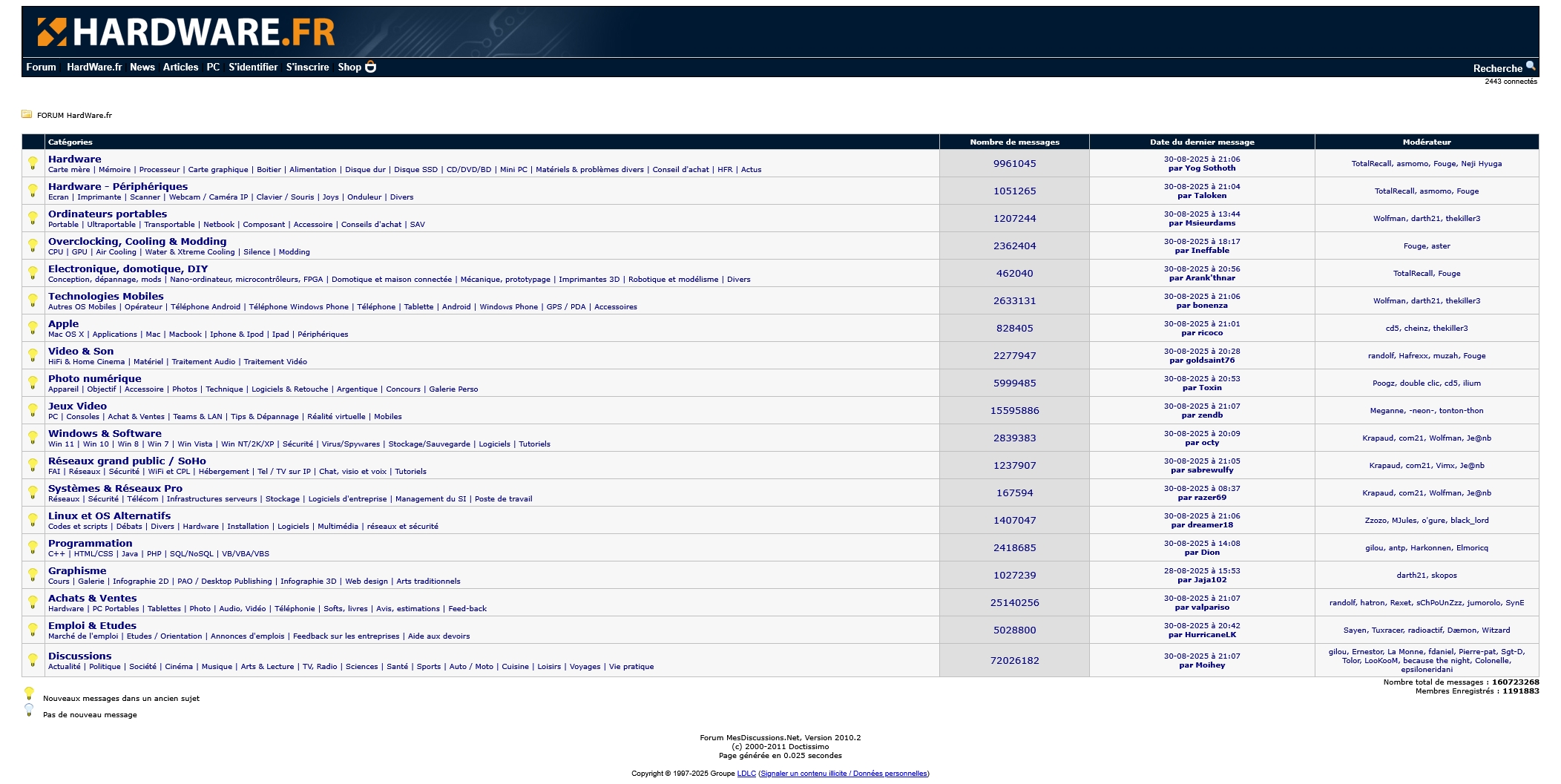Open Imprimantes 3D subcategory
This screenshot has height=784, width=1561.
click(589, 280)
